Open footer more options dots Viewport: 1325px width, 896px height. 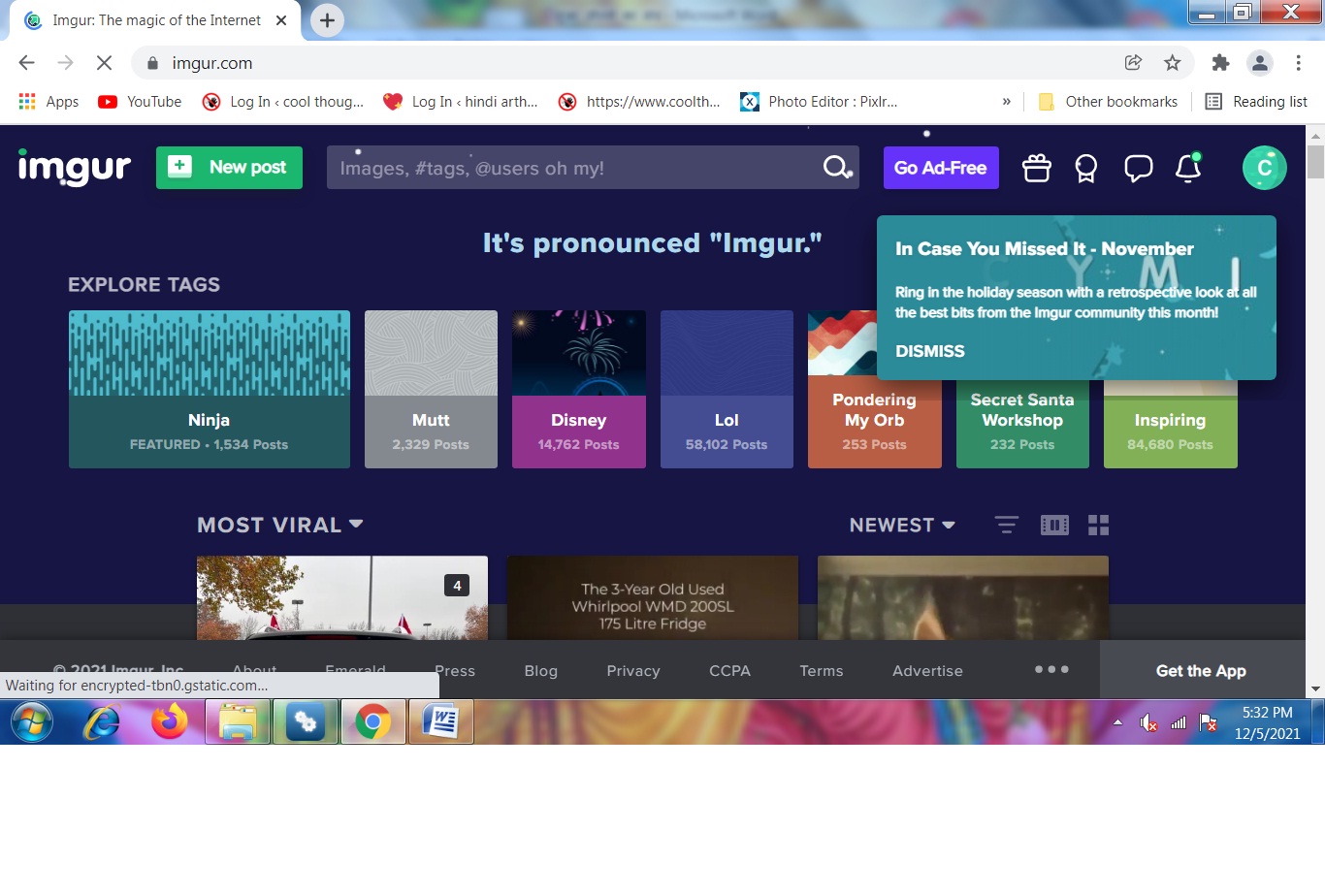click(1051, 669)
